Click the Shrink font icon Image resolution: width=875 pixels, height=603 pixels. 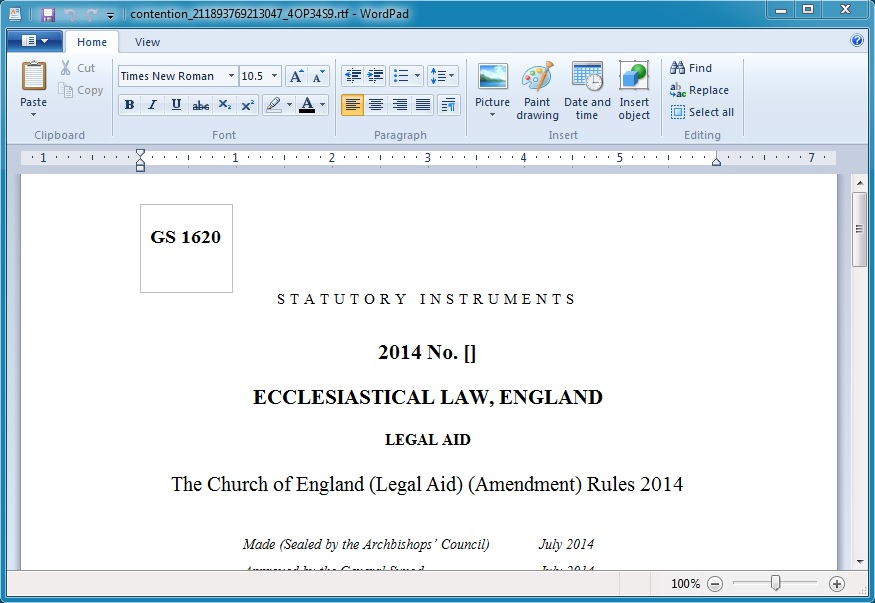pyautogui.click(x=318, y=76)
